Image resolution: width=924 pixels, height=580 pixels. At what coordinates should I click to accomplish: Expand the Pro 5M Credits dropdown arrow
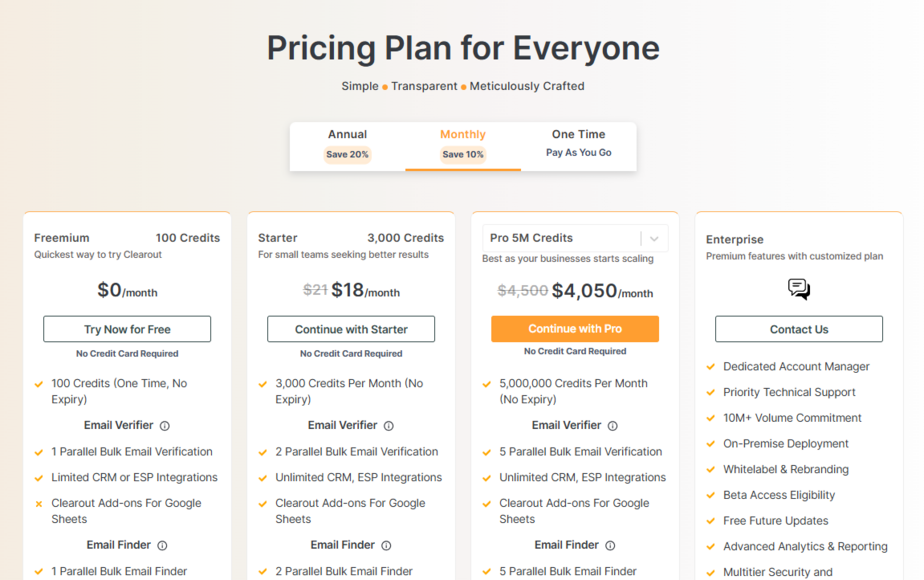(x=654, y=239)
